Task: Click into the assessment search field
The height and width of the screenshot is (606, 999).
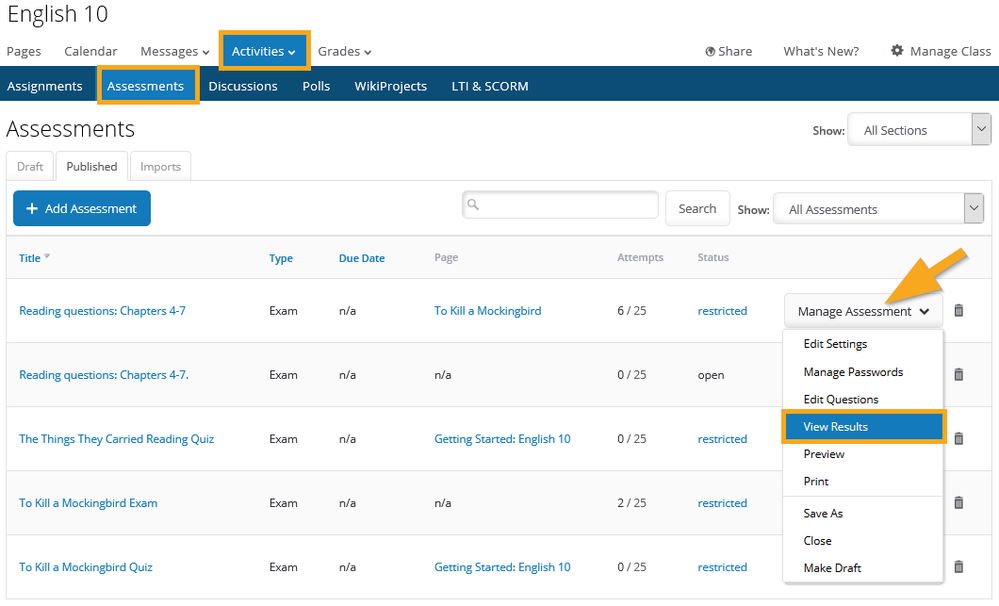Action: pos(560,205)
